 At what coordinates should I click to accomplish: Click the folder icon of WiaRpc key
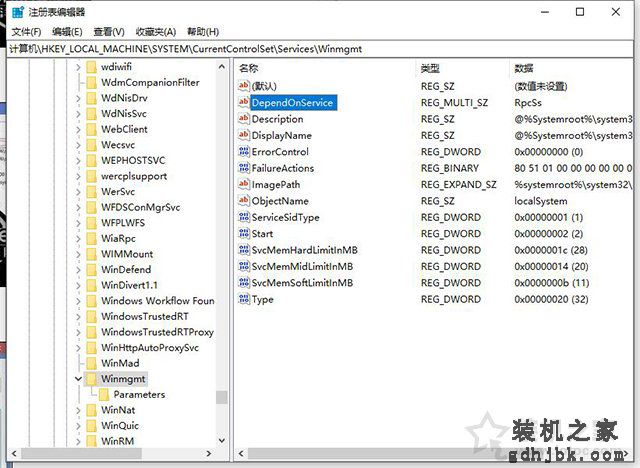click(91, 238)
